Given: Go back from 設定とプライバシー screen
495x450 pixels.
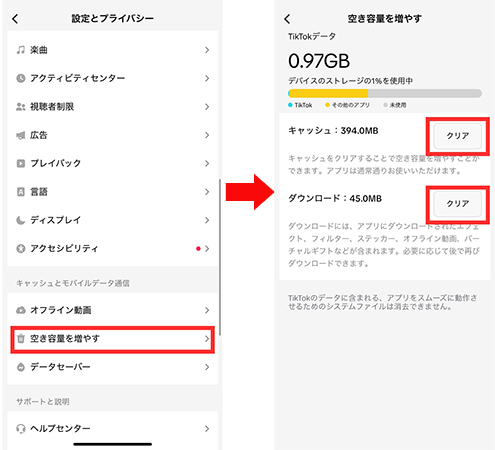Looking at the screenshot, I should click(x=15, y=19).
